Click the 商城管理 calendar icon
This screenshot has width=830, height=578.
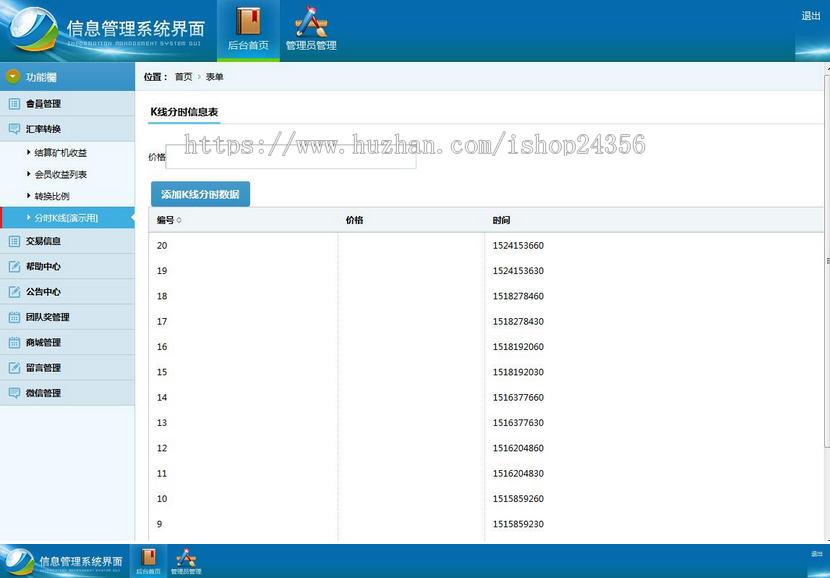14,342
